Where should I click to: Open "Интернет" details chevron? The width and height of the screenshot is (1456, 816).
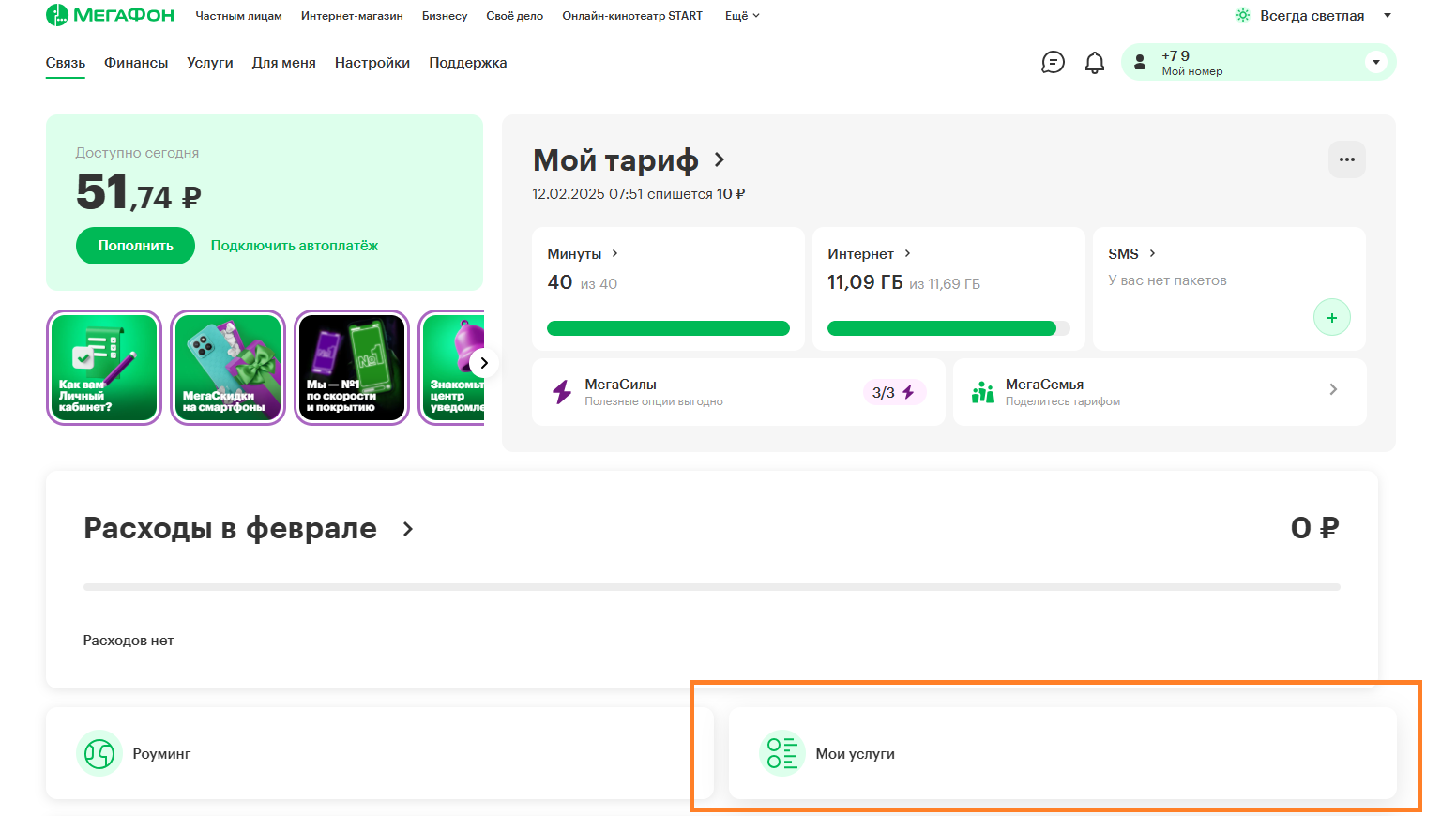pos(907,253)
